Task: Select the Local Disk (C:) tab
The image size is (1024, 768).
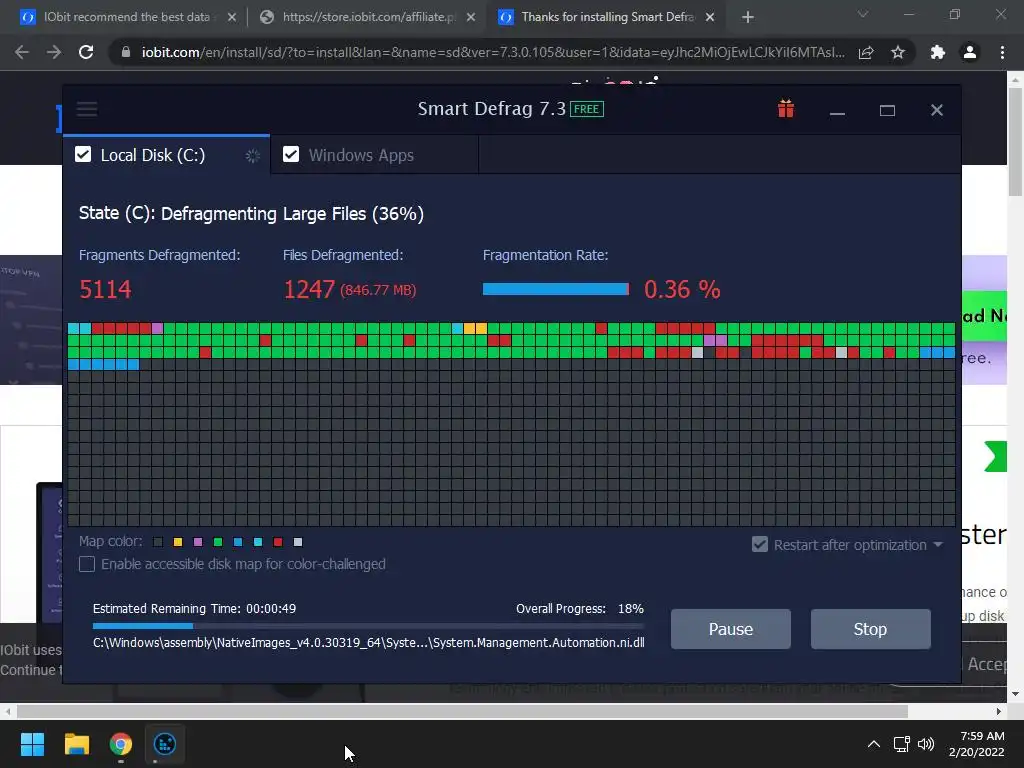Action: 167,155
